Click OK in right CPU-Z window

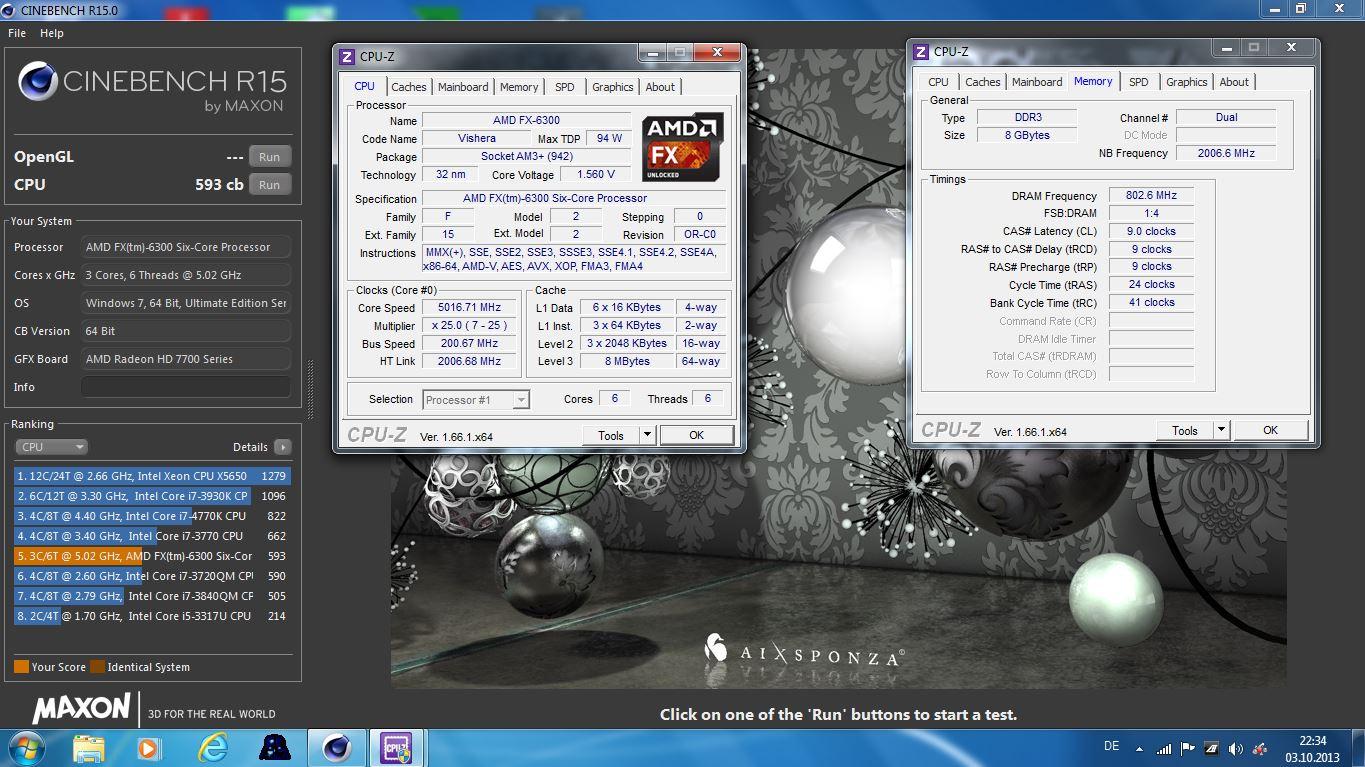[1271, 430]
